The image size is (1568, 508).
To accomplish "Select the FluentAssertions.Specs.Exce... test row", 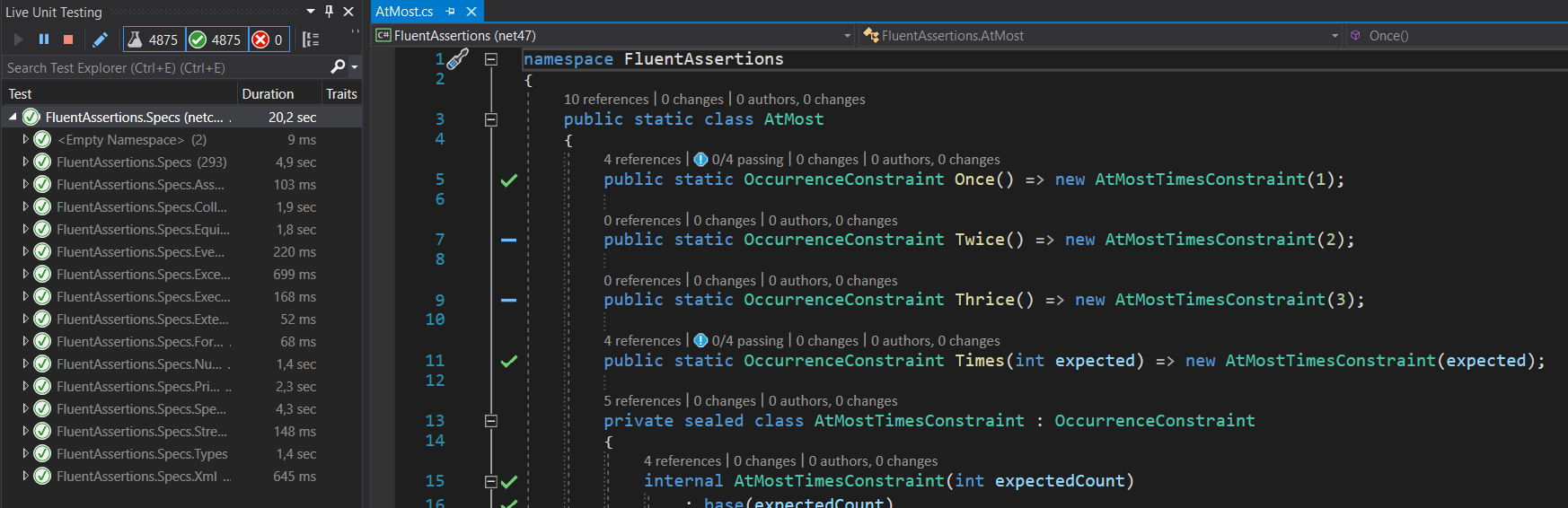I will (x=181, y=274).
